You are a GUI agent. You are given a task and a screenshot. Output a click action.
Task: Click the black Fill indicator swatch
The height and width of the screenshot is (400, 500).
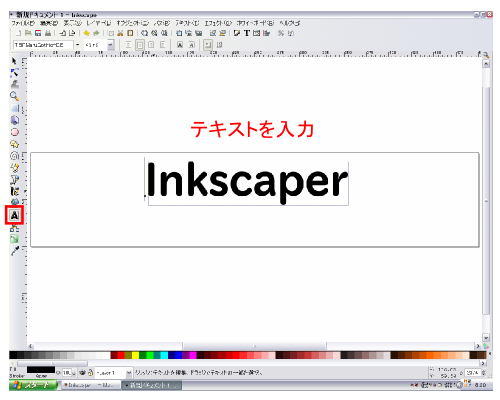coord(41,370)
